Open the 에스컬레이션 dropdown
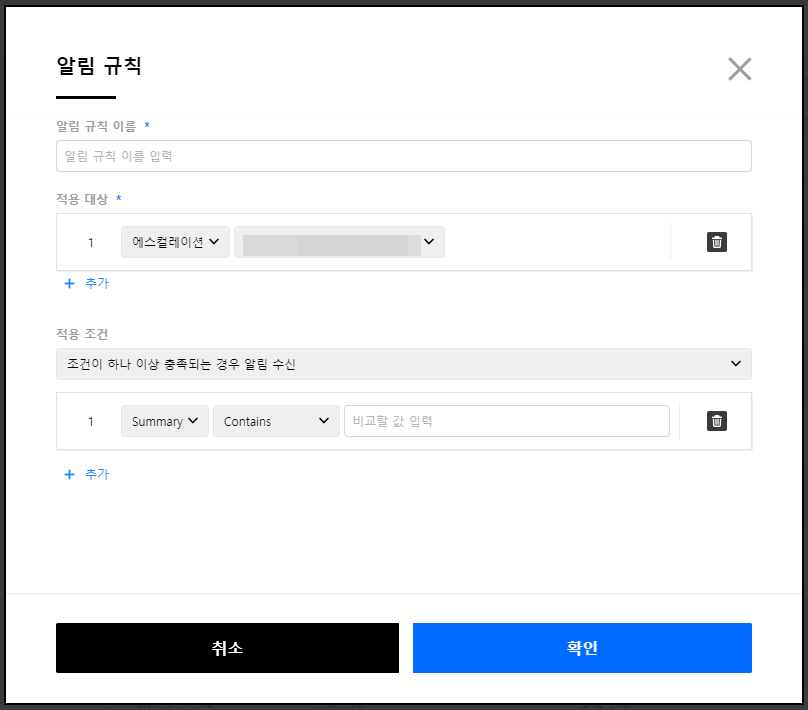 tap(175, 242)
